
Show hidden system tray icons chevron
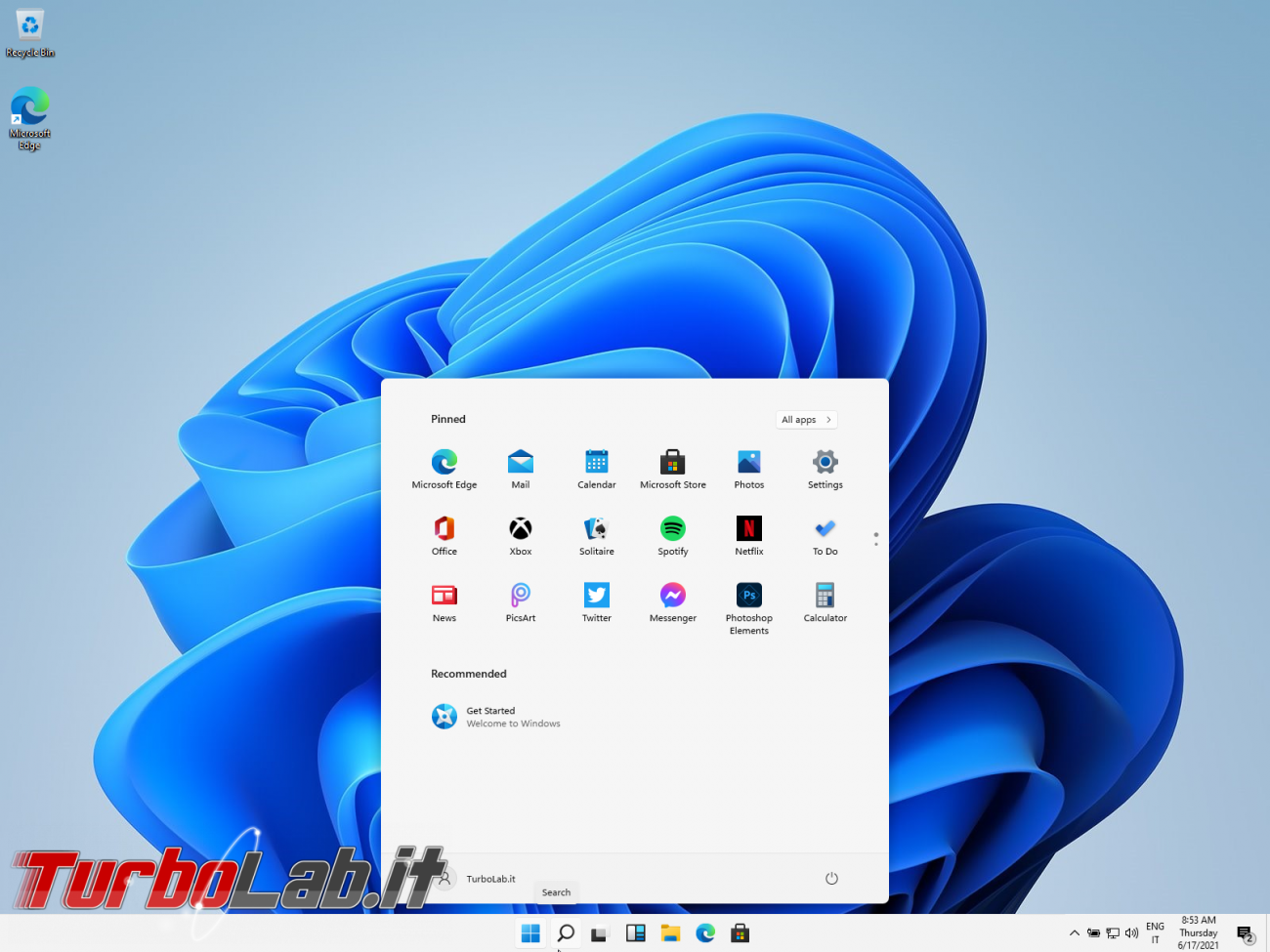[x=1075, y=933]
